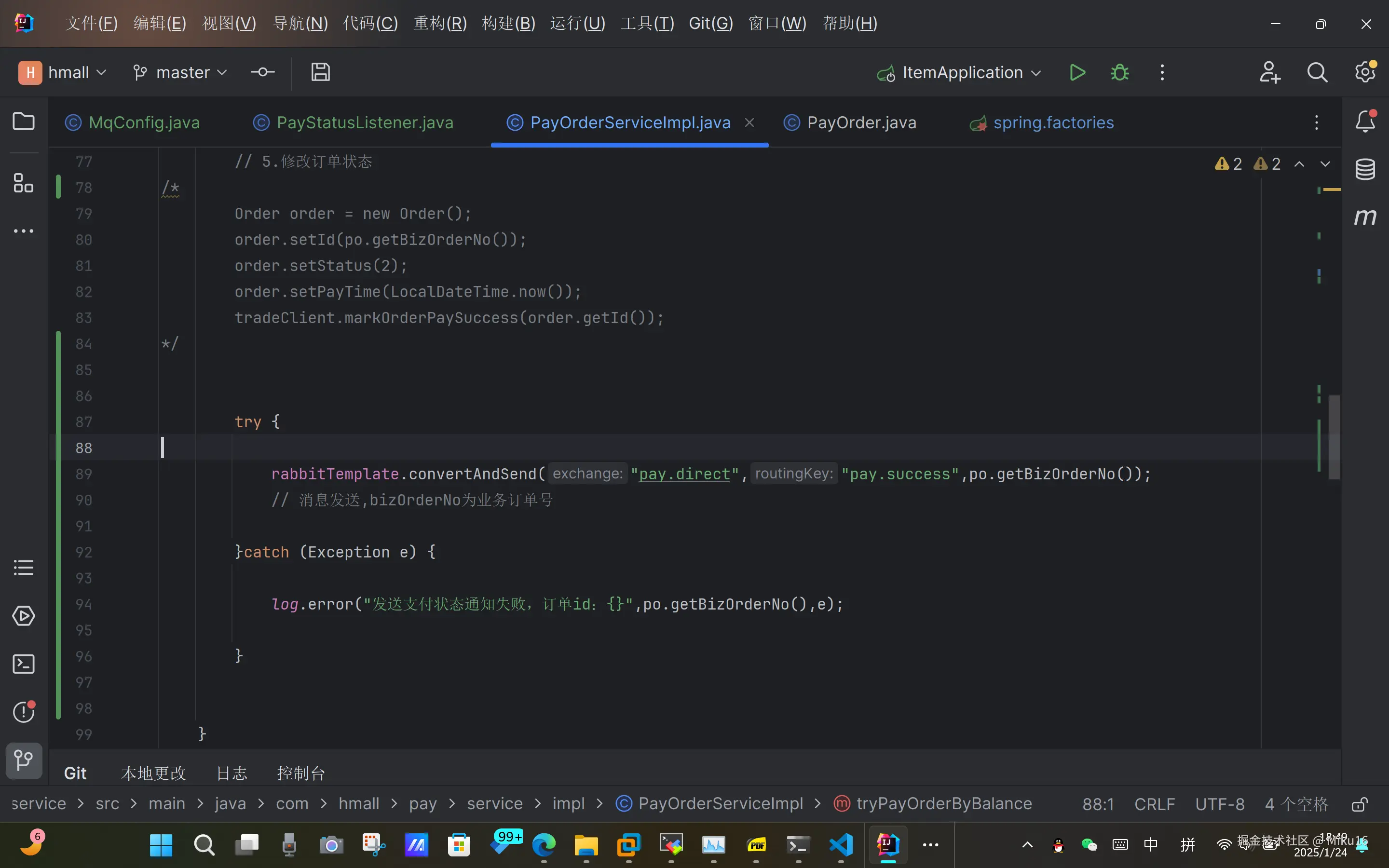Run ItemApplication with green play button
The height and width of the screenshot is (868, 1389).
[1077, 72]
